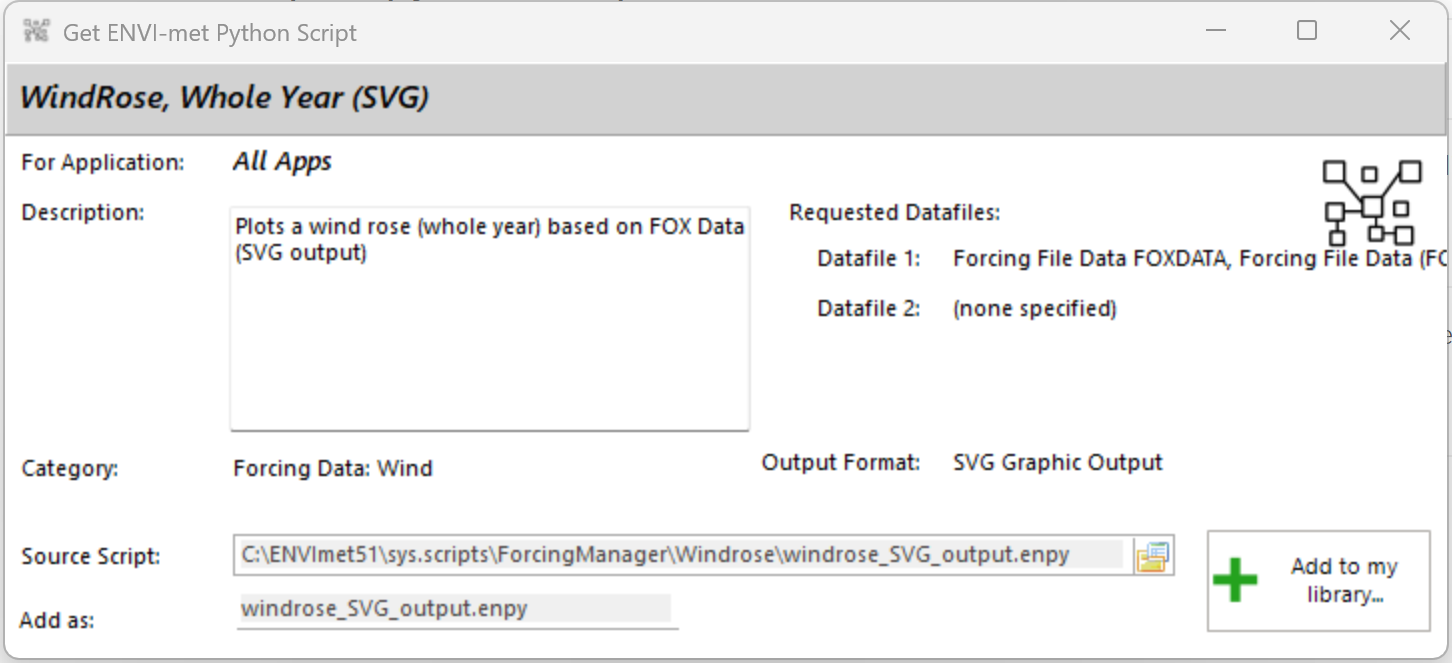
Task: Click the Datafile 2 "(none specified)" value
Action: pos(1034,309)
